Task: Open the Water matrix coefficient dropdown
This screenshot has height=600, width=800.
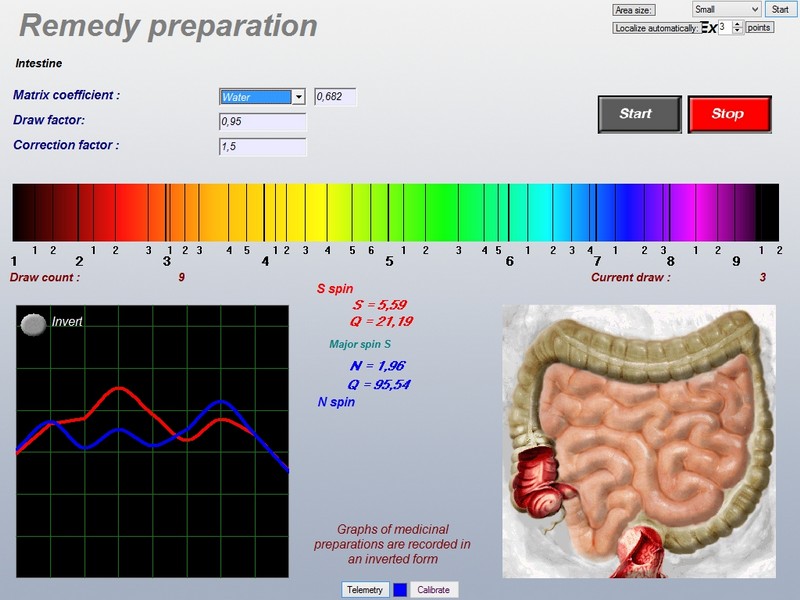Action: [298, 97]
